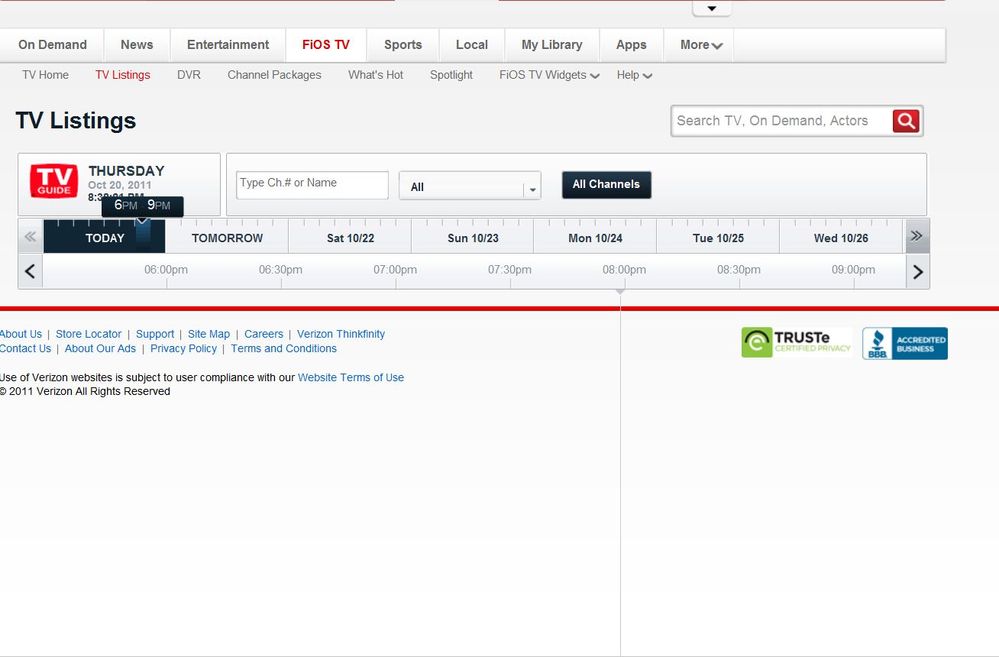The height and width of the screenshot is (657, 999).
Task: Go to earlier times with left arrow
Action: point(30,271)
